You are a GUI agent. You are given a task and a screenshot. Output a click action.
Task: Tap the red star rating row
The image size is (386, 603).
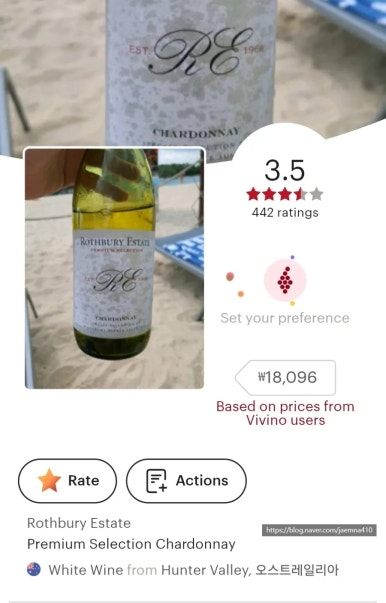[285, 194]
